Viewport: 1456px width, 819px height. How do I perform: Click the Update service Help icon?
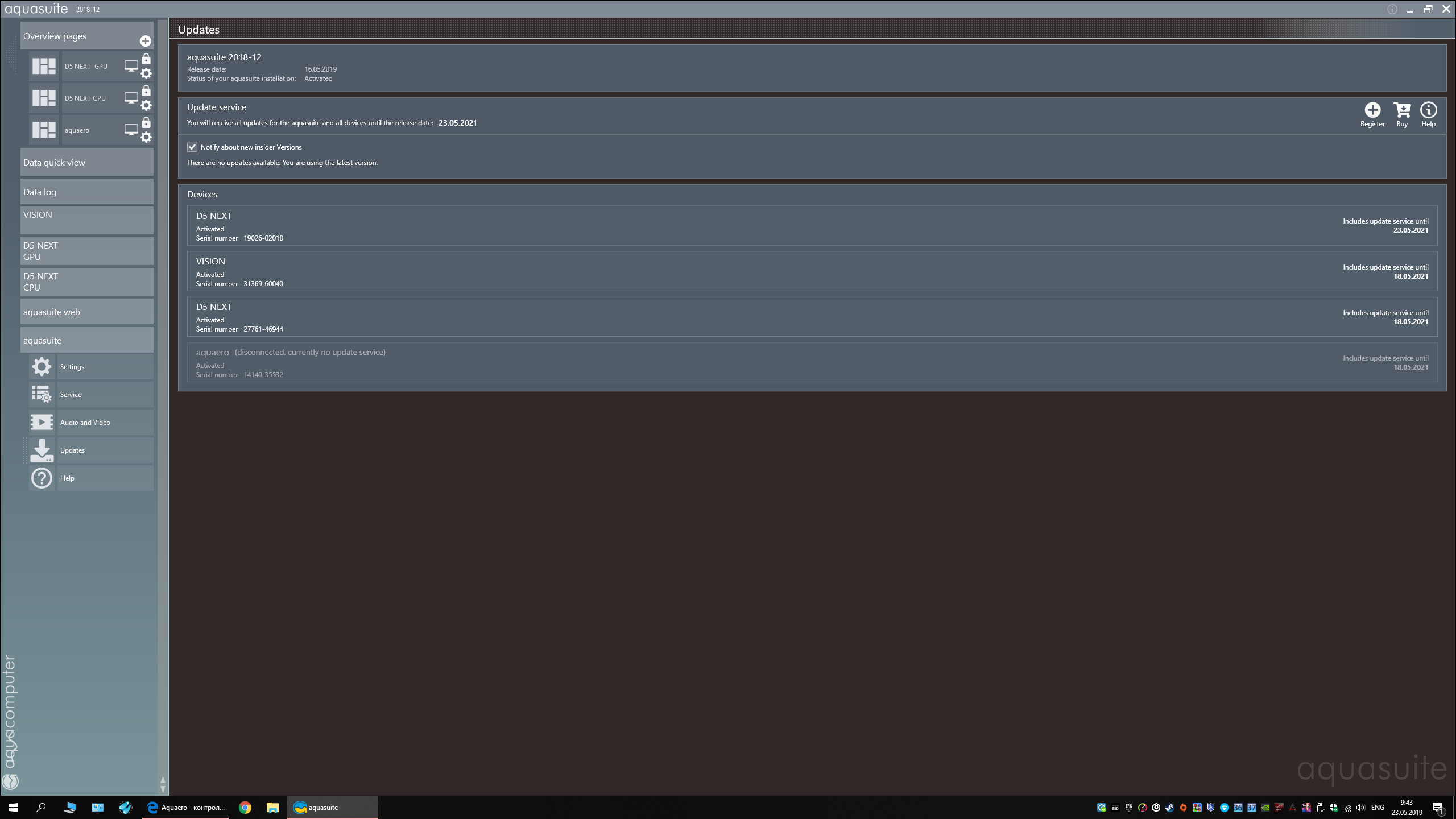pyautogui.click(x=1428, y=110)
